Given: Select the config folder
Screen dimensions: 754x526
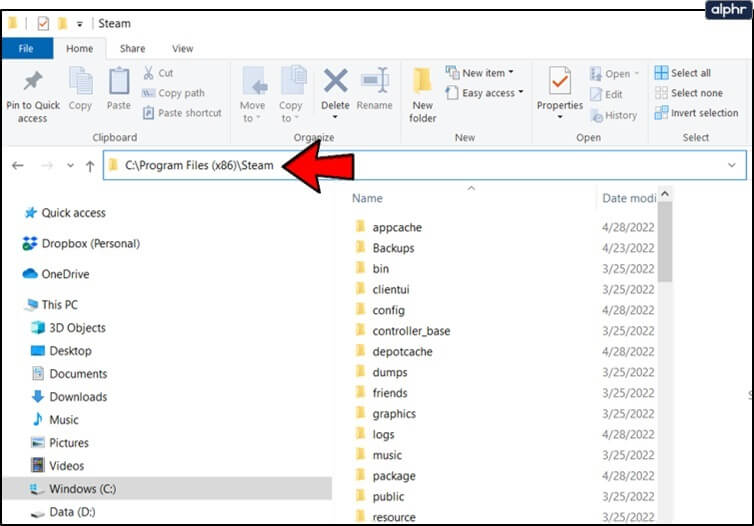Looking at the screenshot, I should [380, 310].
